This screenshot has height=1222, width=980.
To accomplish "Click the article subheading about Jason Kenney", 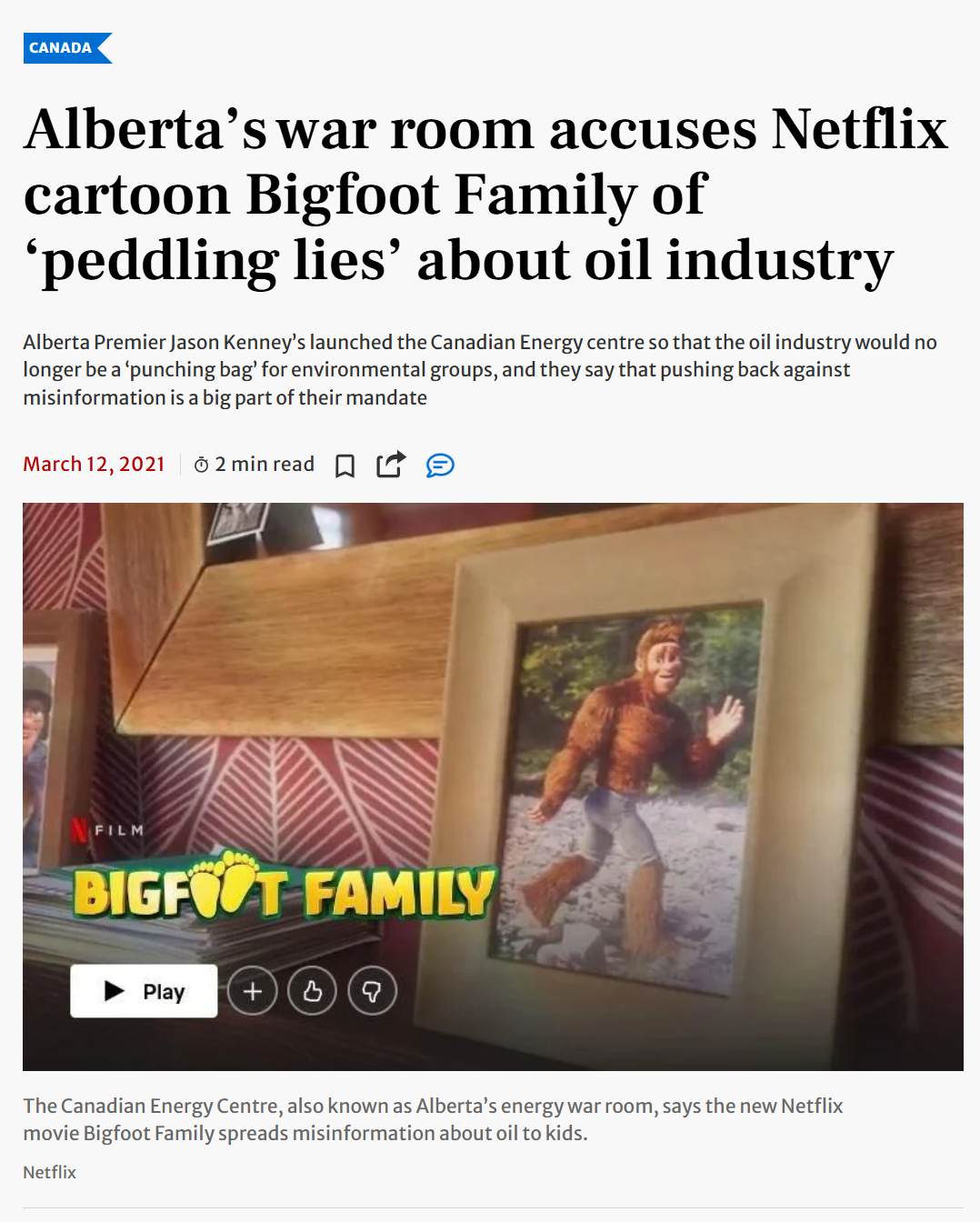I will 480,369.
